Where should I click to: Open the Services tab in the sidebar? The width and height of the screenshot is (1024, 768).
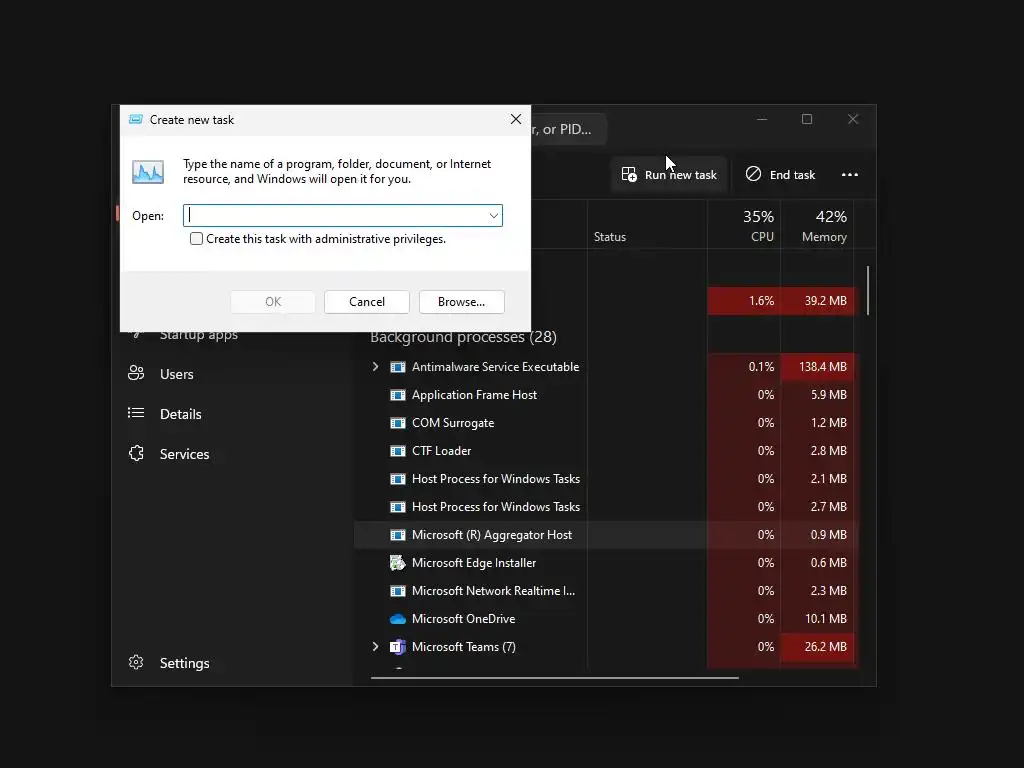[x=184, y=454]
